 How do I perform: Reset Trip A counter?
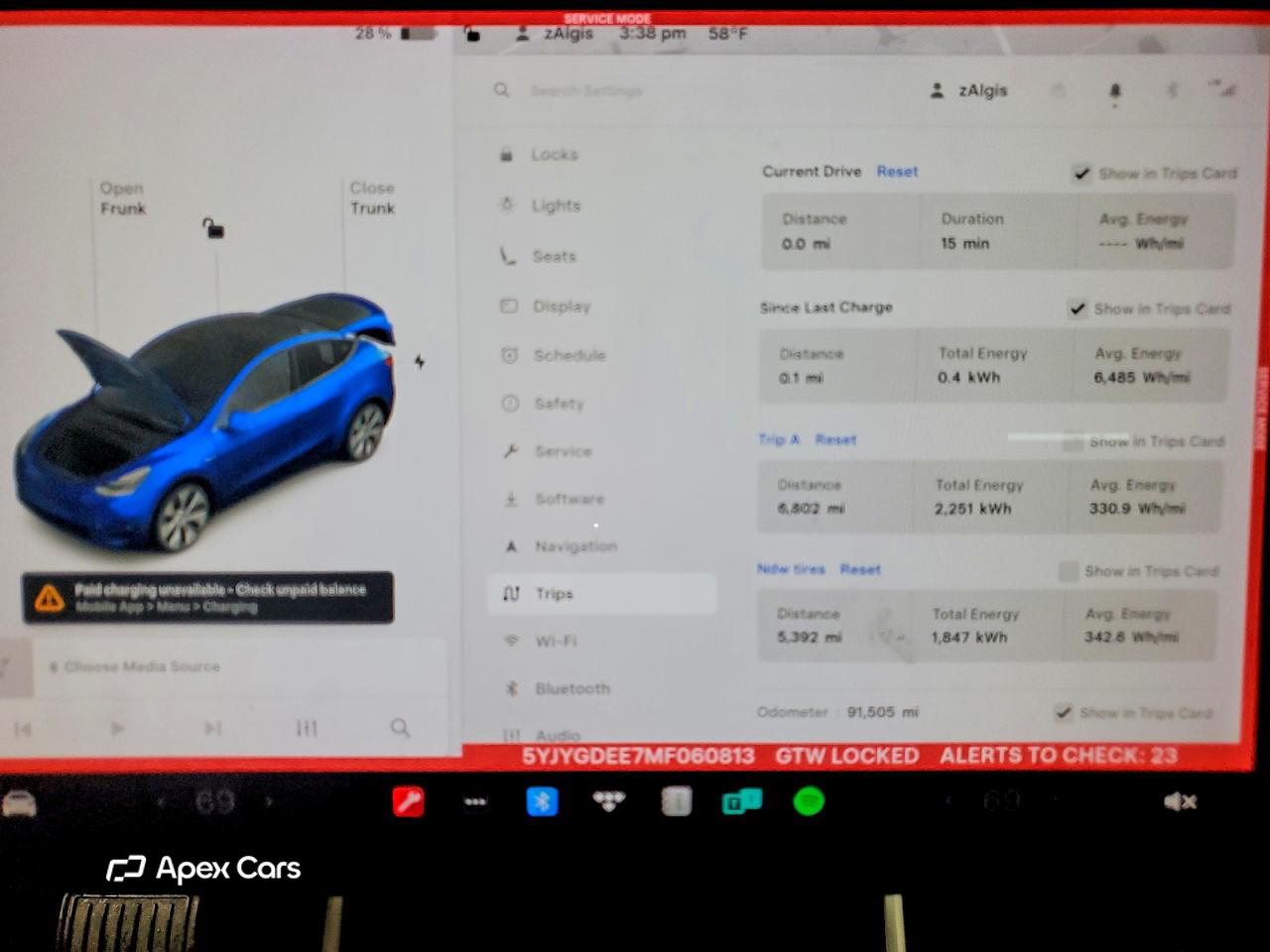coord(835,439)
